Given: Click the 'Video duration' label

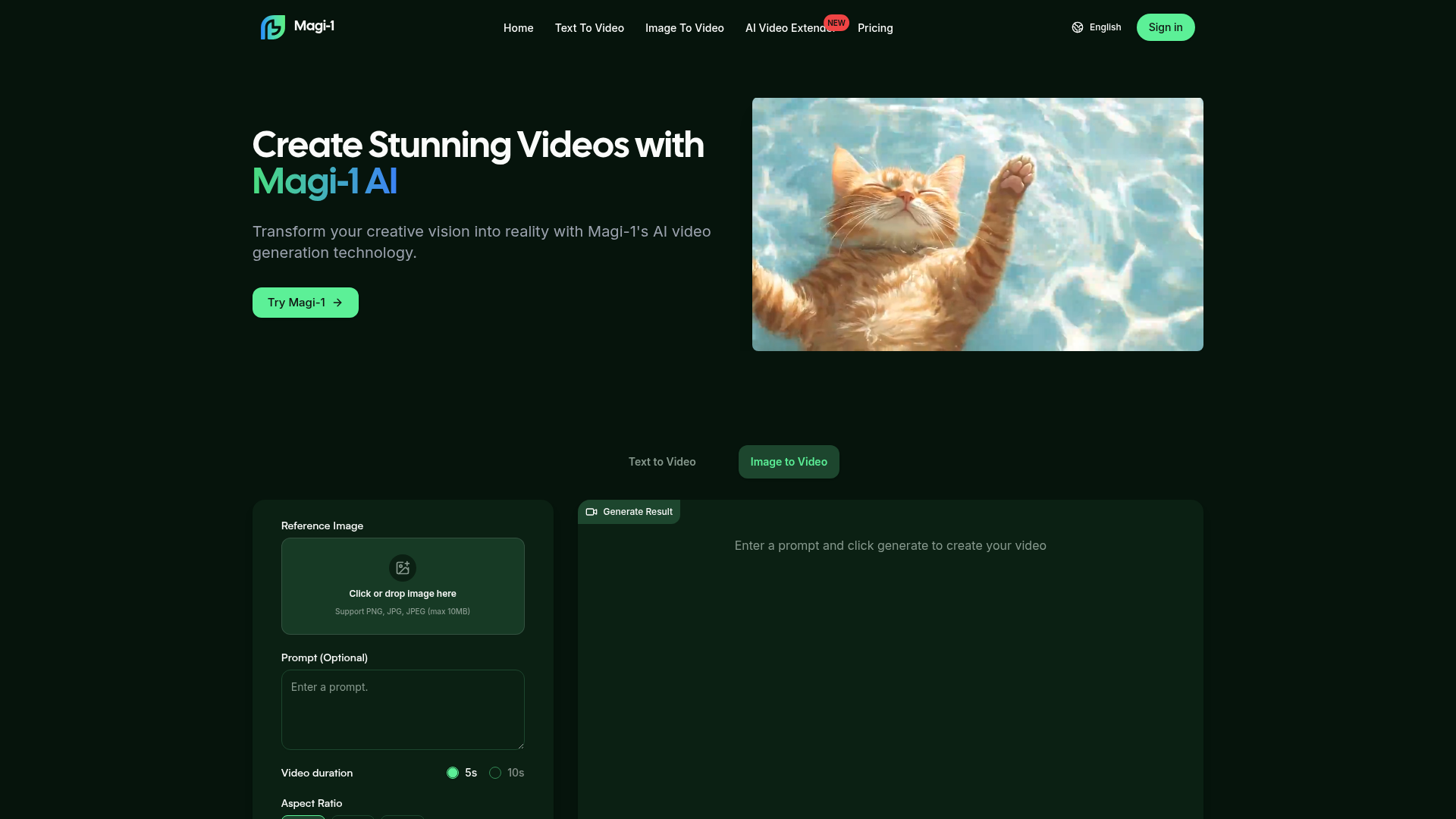Looking at the screenshot, I should click(317, 773).
